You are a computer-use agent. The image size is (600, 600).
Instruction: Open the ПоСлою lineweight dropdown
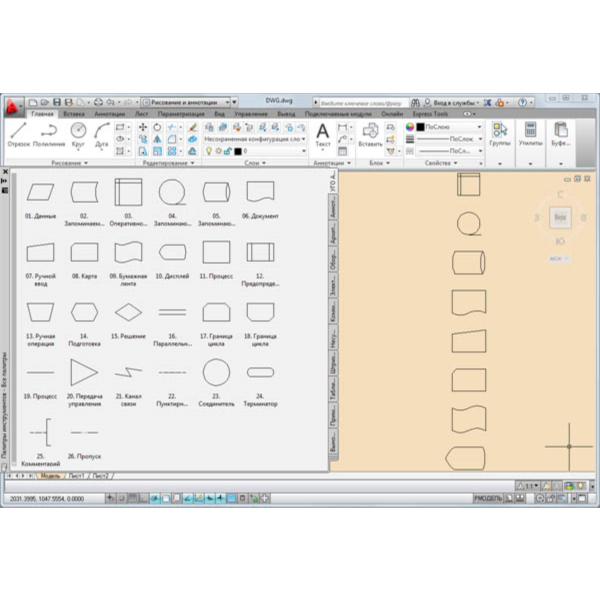coord(449,139)
